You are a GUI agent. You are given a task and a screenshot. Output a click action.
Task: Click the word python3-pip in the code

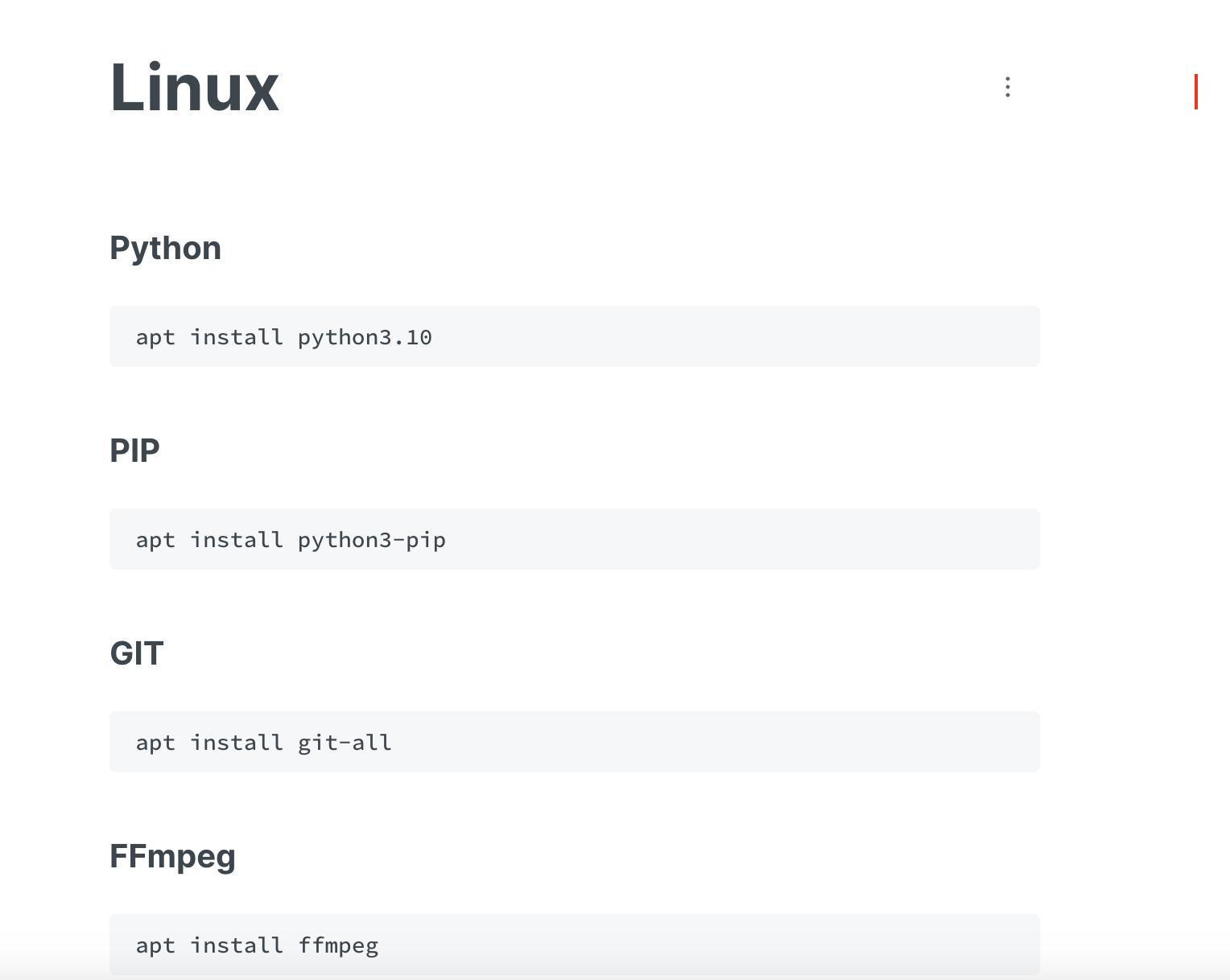click(x=372, y=541)
